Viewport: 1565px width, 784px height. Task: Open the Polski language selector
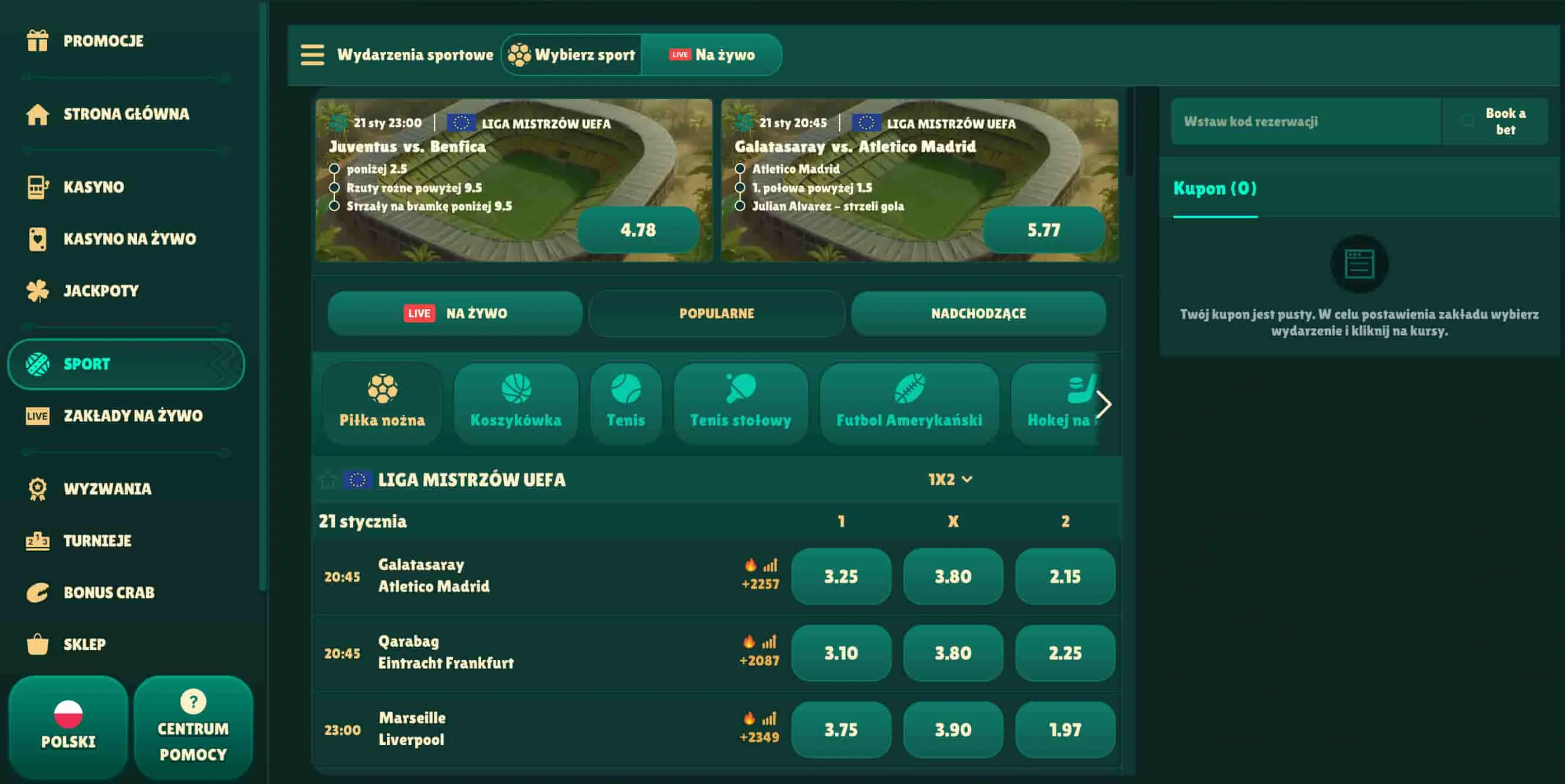click(68, 726)
